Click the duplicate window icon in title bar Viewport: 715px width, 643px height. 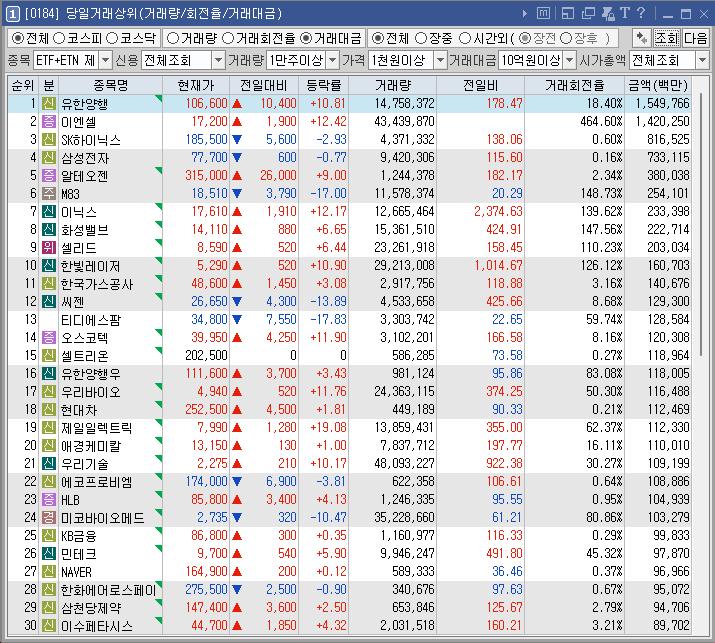pos(588,14)
